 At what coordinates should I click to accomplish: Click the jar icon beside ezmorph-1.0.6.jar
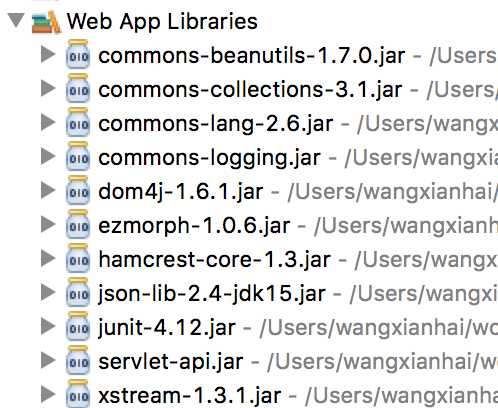78,224
